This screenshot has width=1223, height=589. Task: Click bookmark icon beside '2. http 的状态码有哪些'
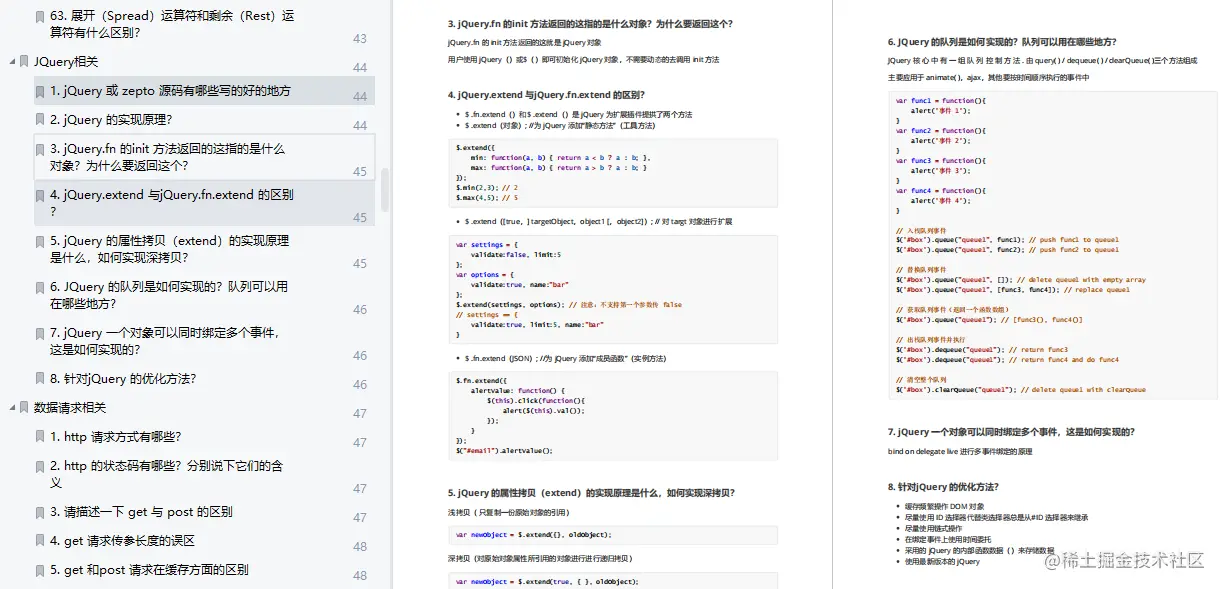click(x=39, y=466)
